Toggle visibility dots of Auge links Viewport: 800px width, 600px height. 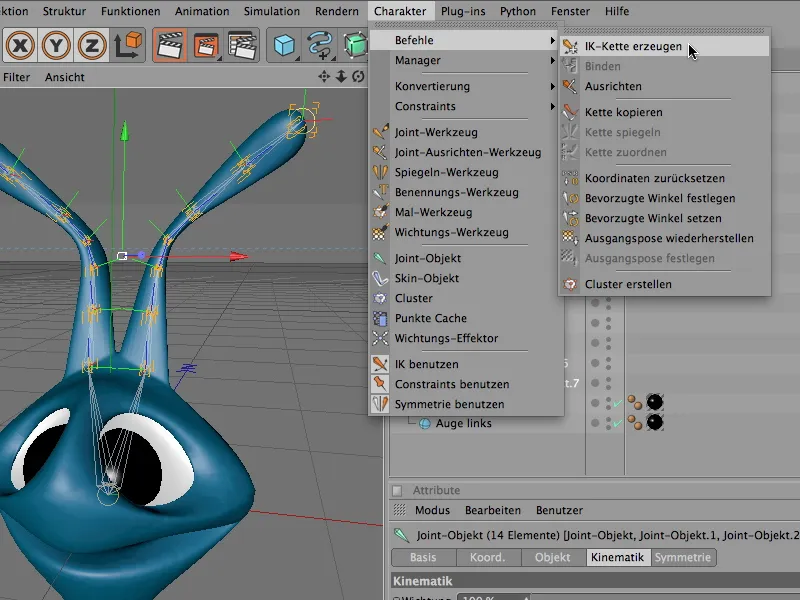click(x=608, y=423)
